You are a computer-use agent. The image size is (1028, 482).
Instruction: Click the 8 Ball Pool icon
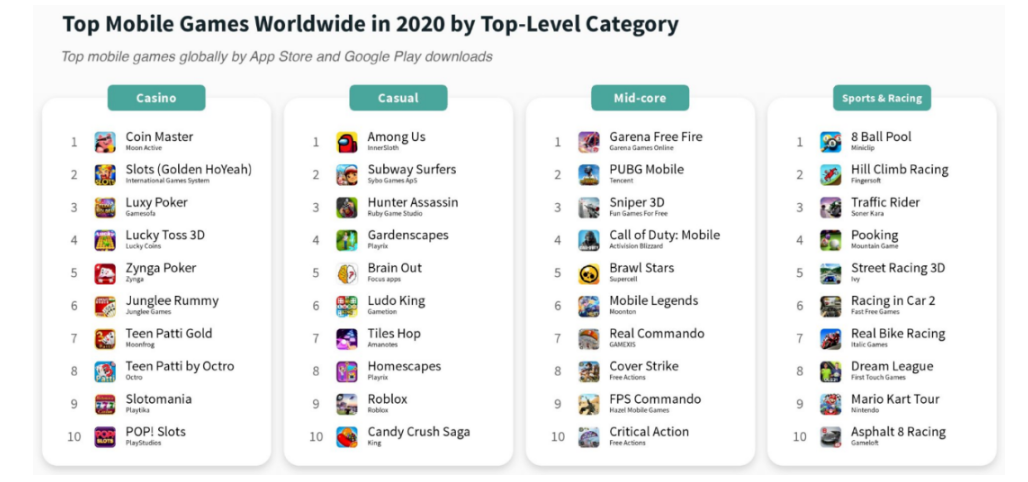point(831,142)
